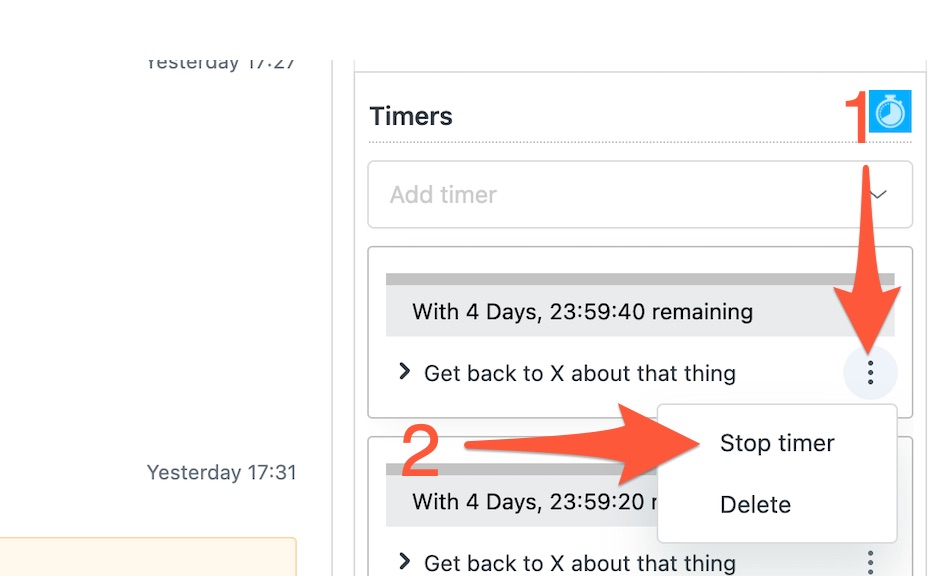Click the "Add timer" placeholder text
Screen dimensions: 940x576
click(x=443, y=195)
